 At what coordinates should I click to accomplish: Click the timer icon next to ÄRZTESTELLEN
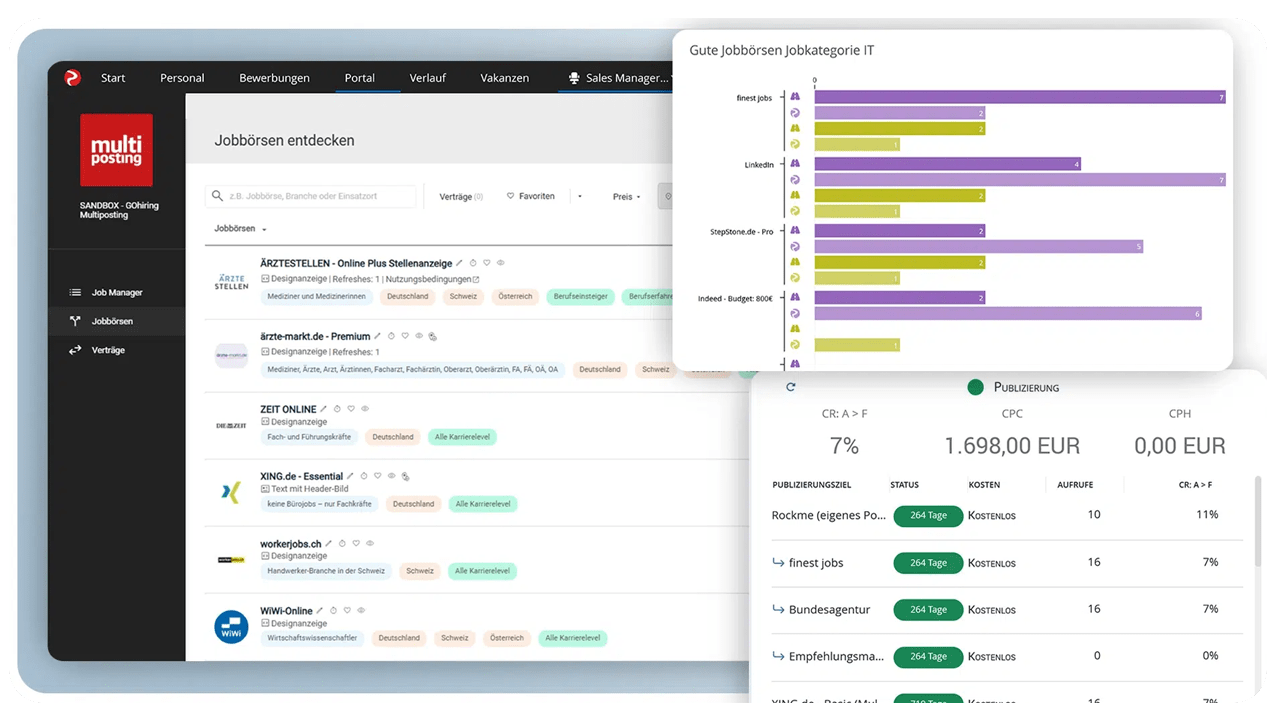[x=473, y=263]
